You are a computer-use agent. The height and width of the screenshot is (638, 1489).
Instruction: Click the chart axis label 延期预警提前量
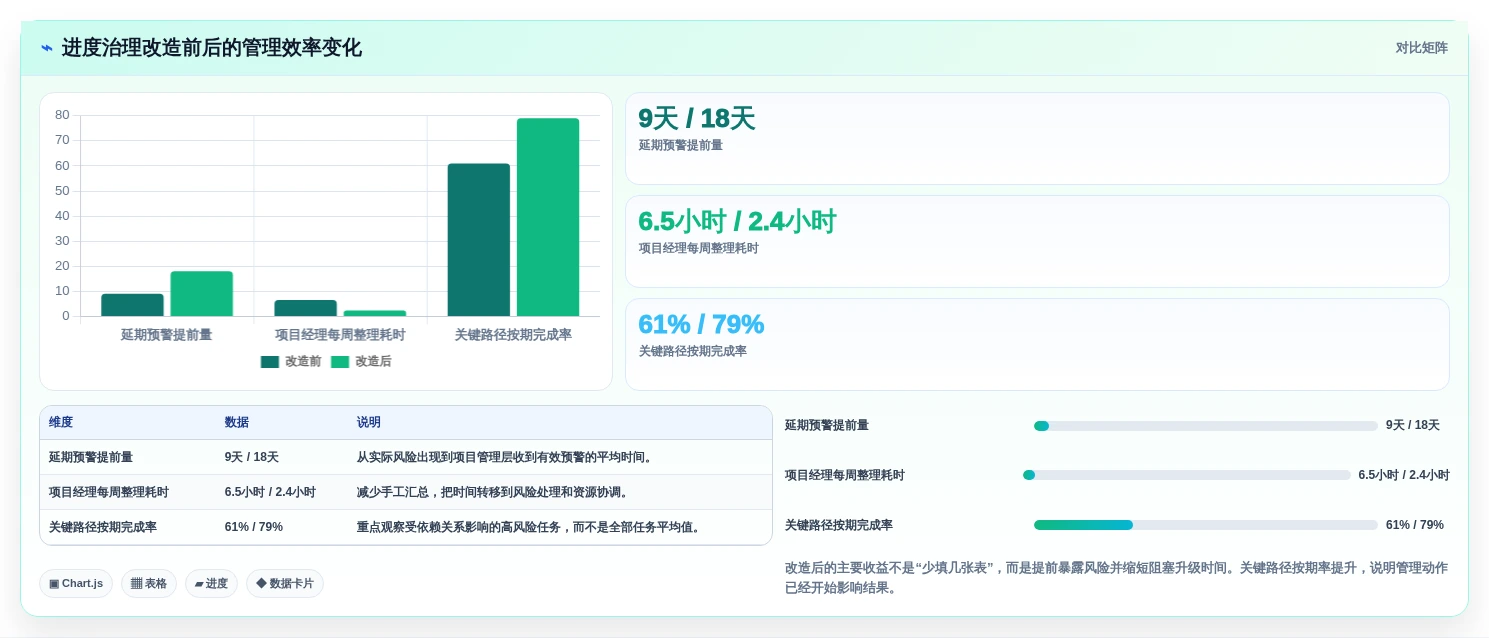pyautogui.click(x=166, y=335)
